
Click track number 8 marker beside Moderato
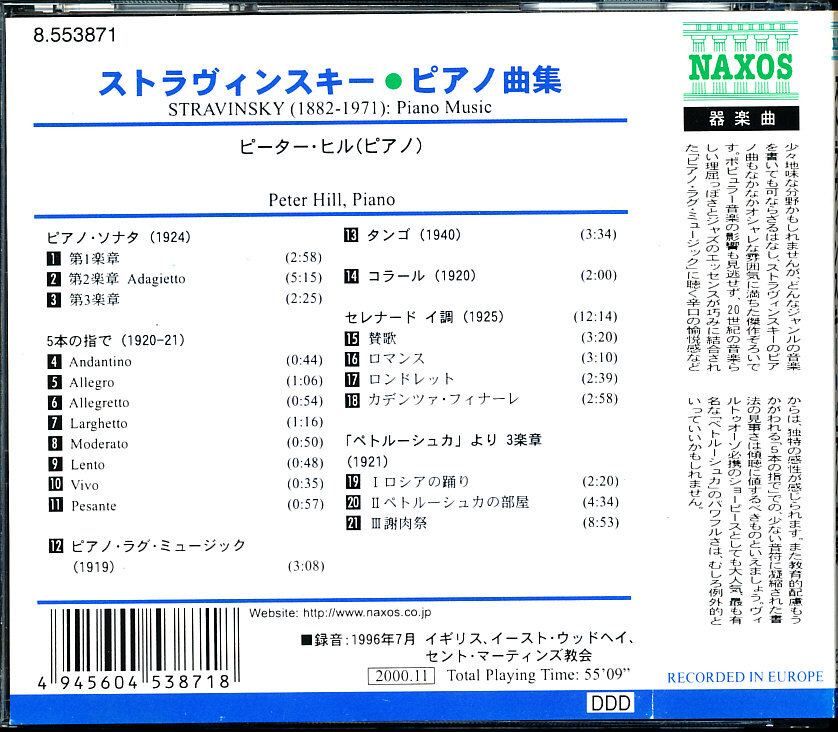pos(55,443)
